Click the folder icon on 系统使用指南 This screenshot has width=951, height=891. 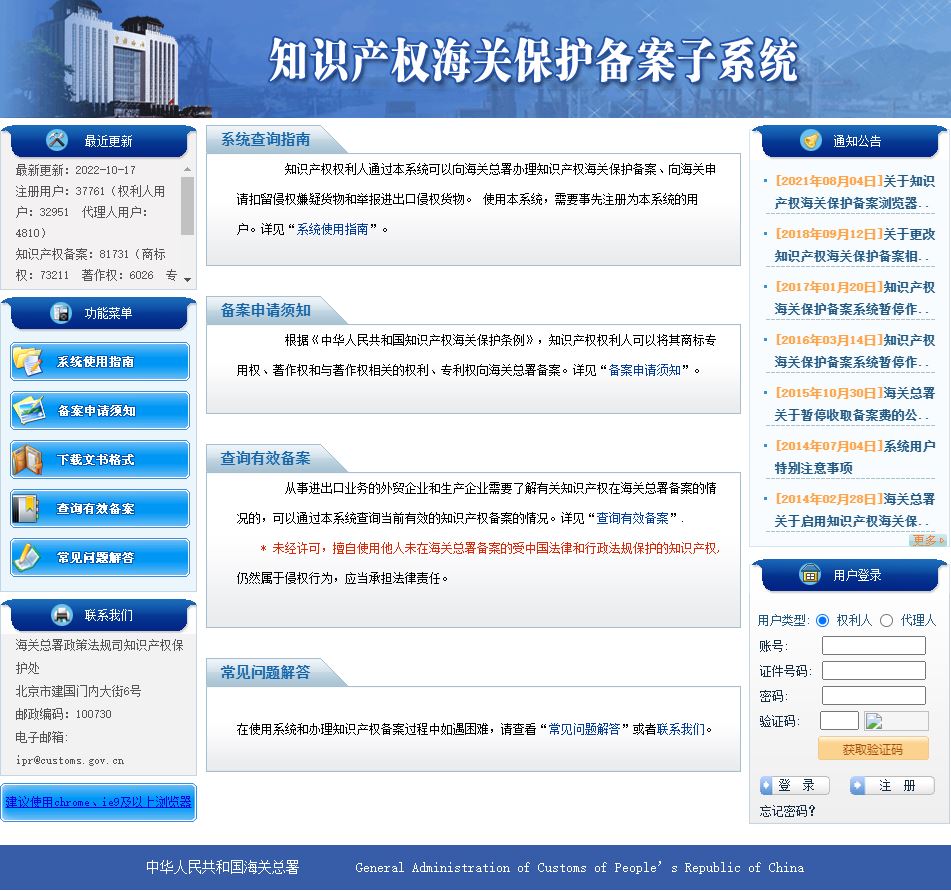point(27,361)
